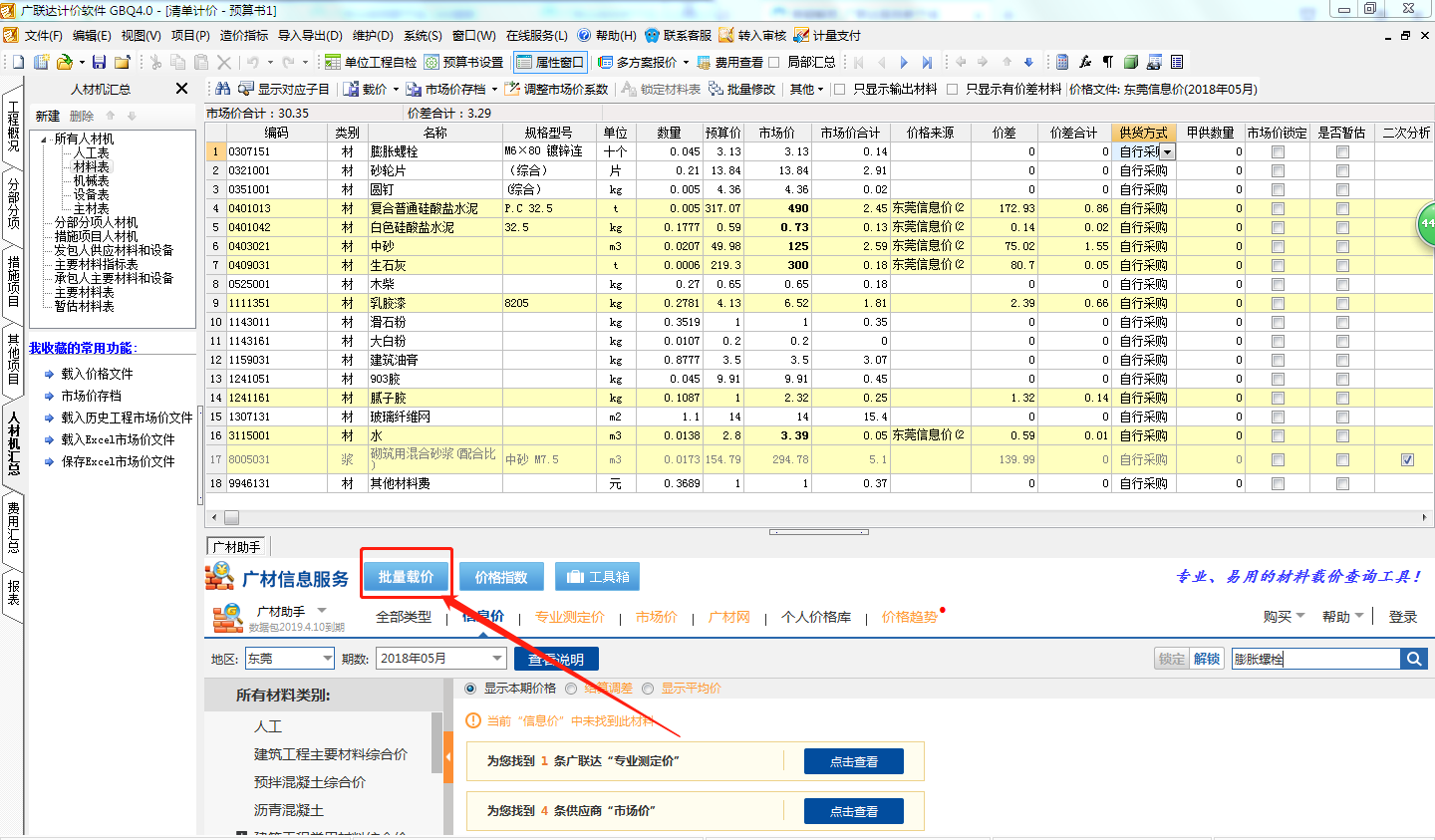Toggle 市场价锁定 checkbox for 膨胀螺栓 row
This screenshot has height=840, width=1435.
click(1278, 152)
